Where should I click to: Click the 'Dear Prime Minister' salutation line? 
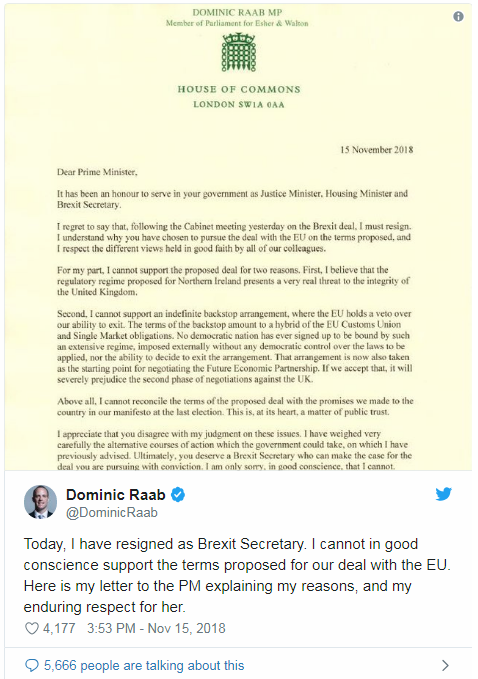click(97, 172)
